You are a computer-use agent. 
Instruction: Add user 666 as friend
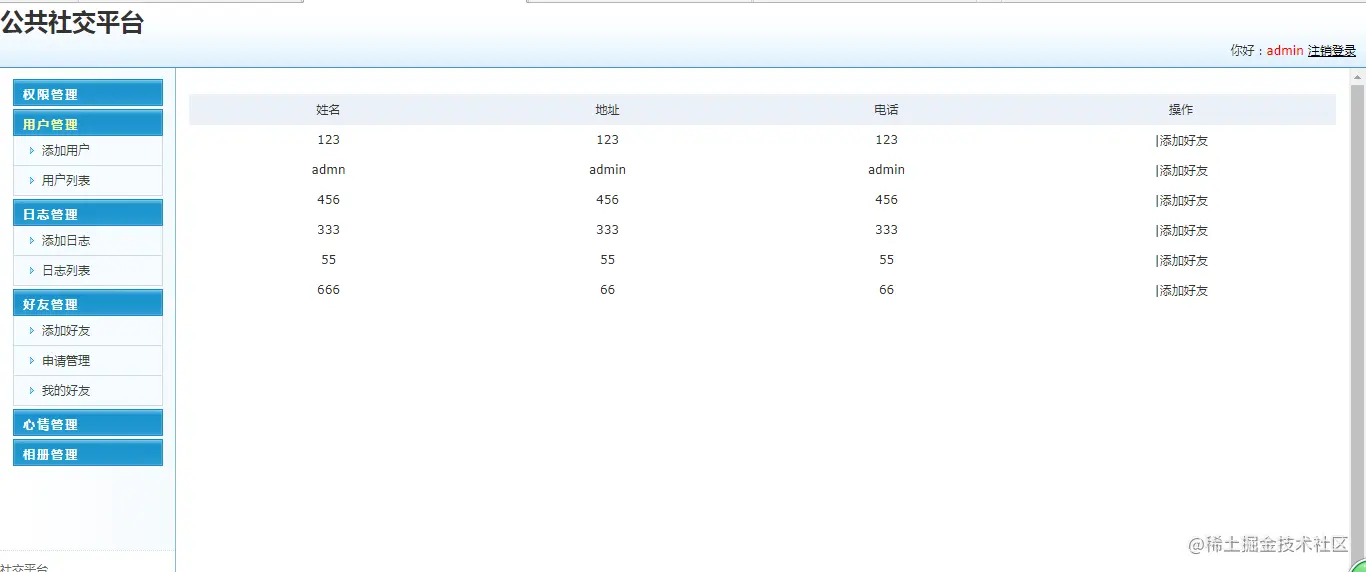1184,291
